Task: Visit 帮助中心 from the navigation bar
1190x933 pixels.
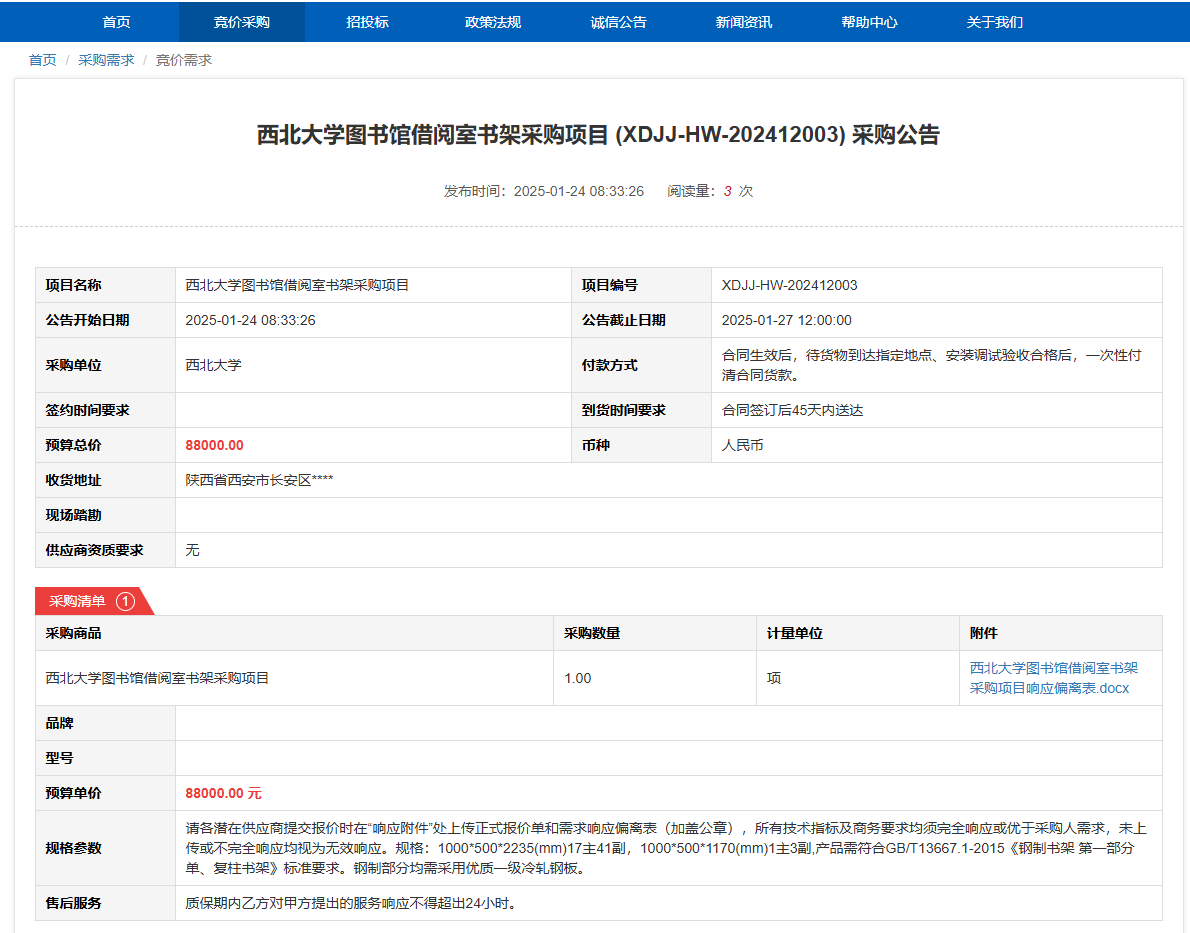Action: tap(869, 22)
